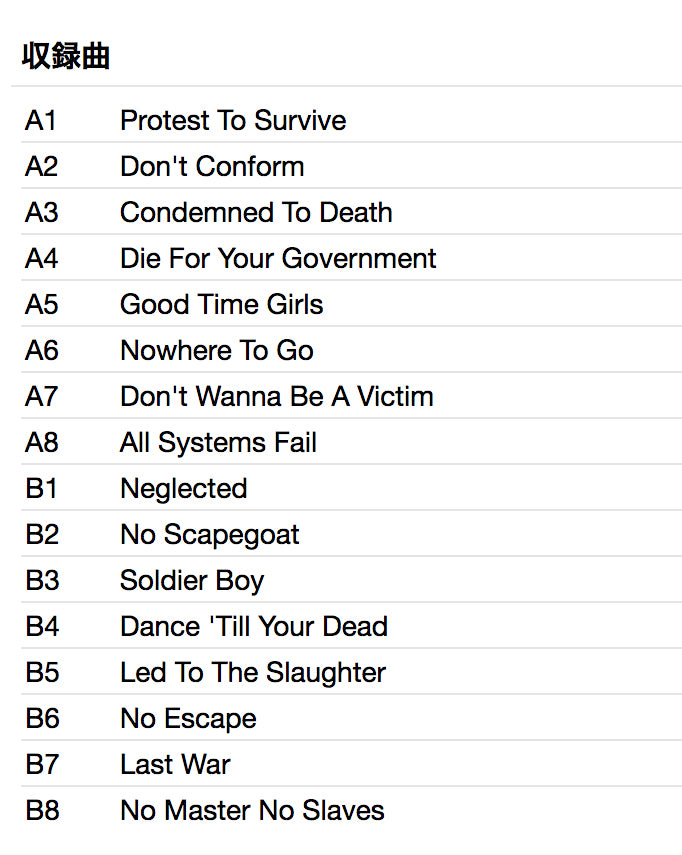Select the 'Neglected' track
Viewport: 682px width, 855px height.
click(184, 489)
